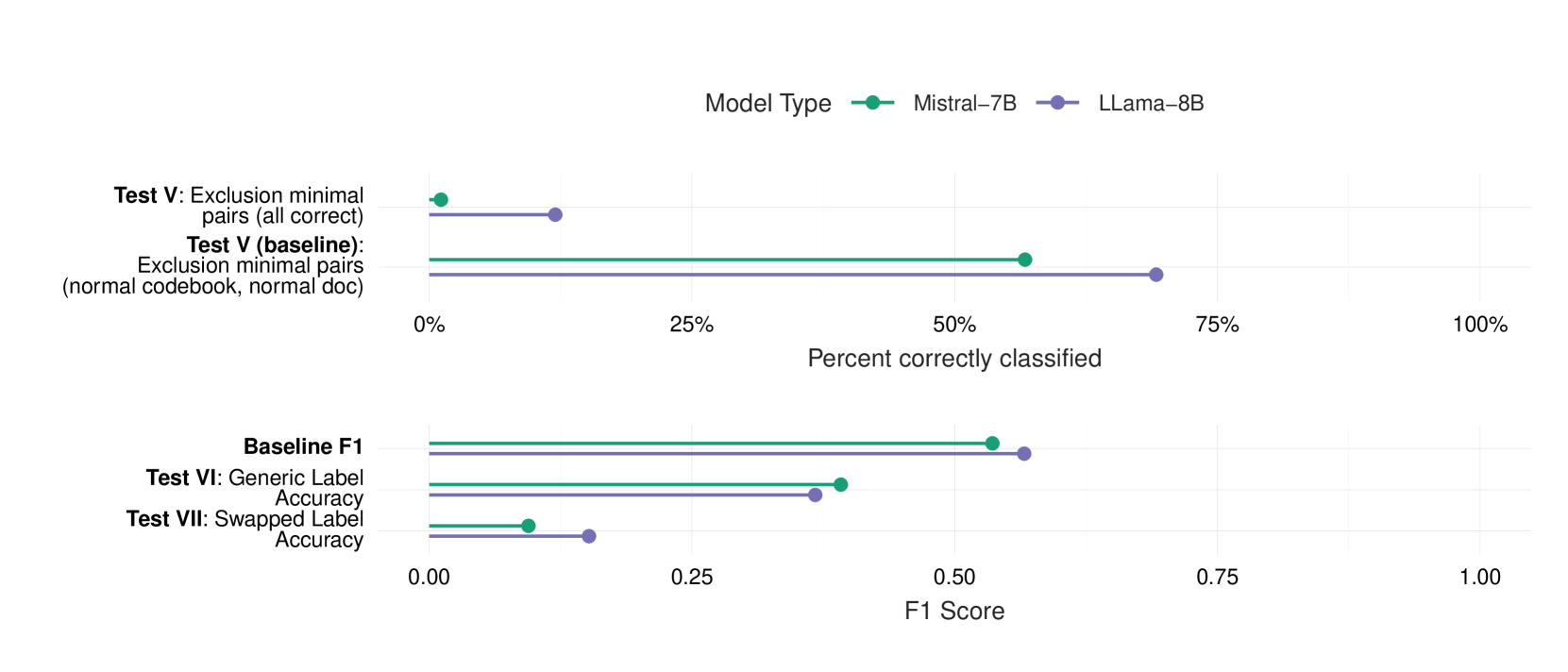Click the "F1 Score" axis title
1568x672 pixels.
click(x=954, y=611)
